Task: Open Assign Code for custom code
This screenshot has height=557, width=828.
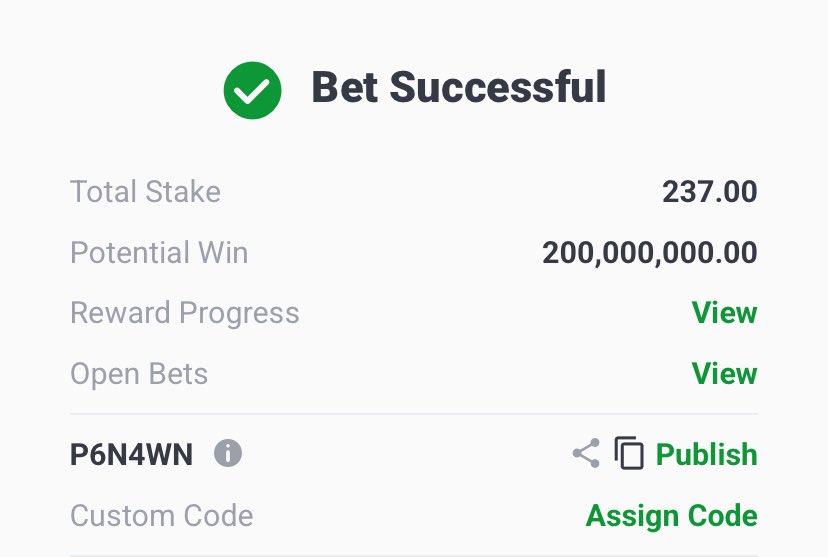Action: pos(672,515)
